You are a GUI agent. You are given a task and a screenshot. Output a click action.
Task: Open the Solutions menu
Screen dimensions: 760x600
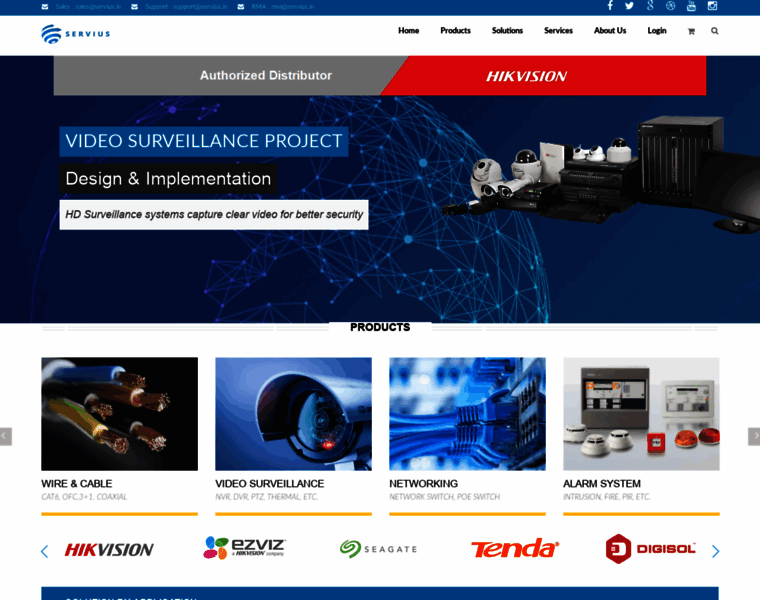pyautogui.click(x=507, y=31)
